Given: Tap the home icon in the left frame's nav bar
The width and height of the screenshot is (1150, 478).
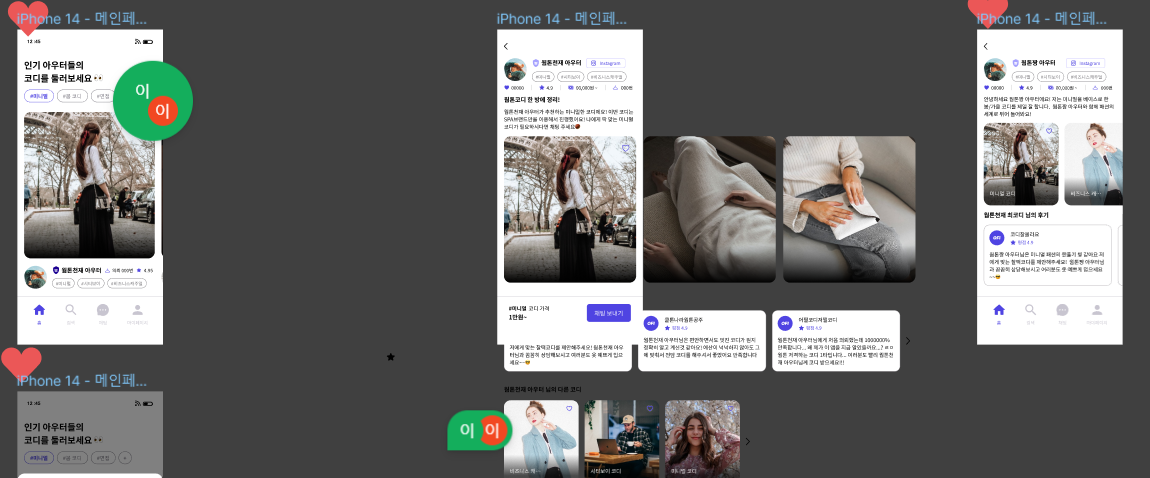Looking at the screenshot, I should (39, 310).
